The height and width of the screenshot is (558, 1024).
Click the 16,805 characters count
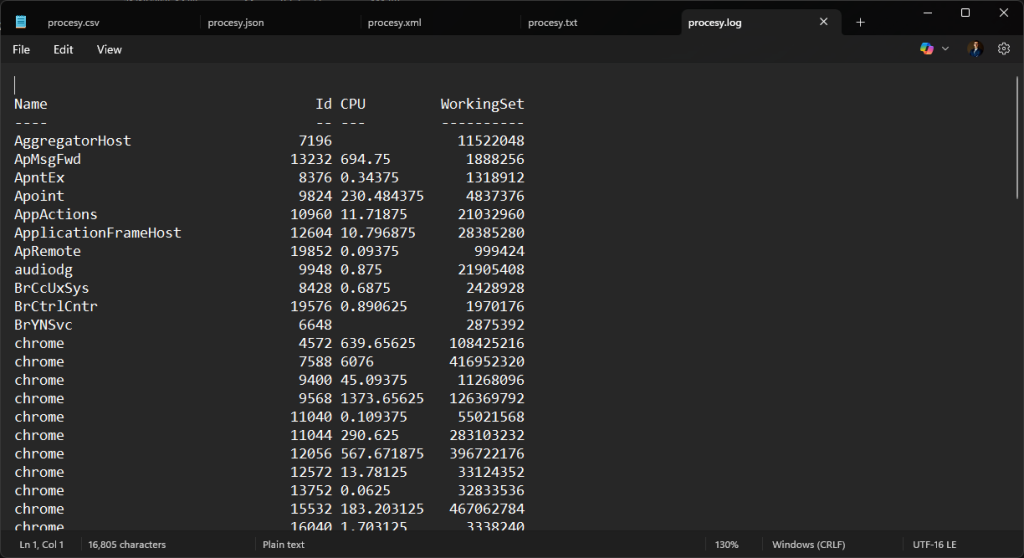pyautogui.click(x=127, y=545)
